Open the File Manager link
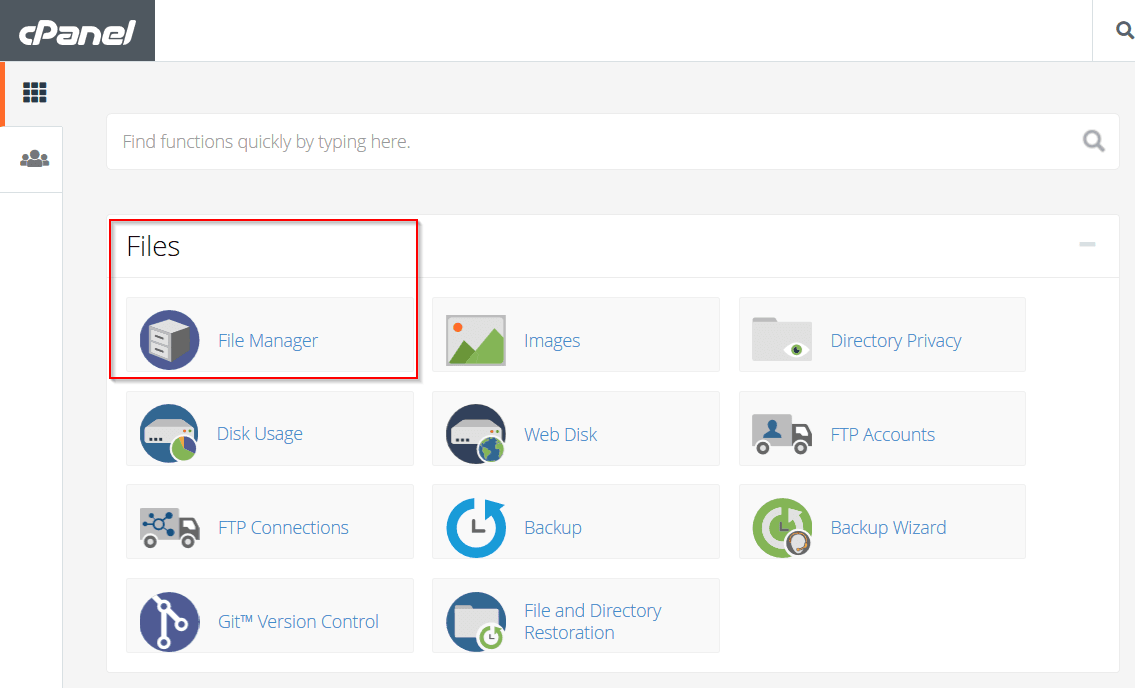The width and height of the screenshot is (1135, 688). tap(268, 340)
